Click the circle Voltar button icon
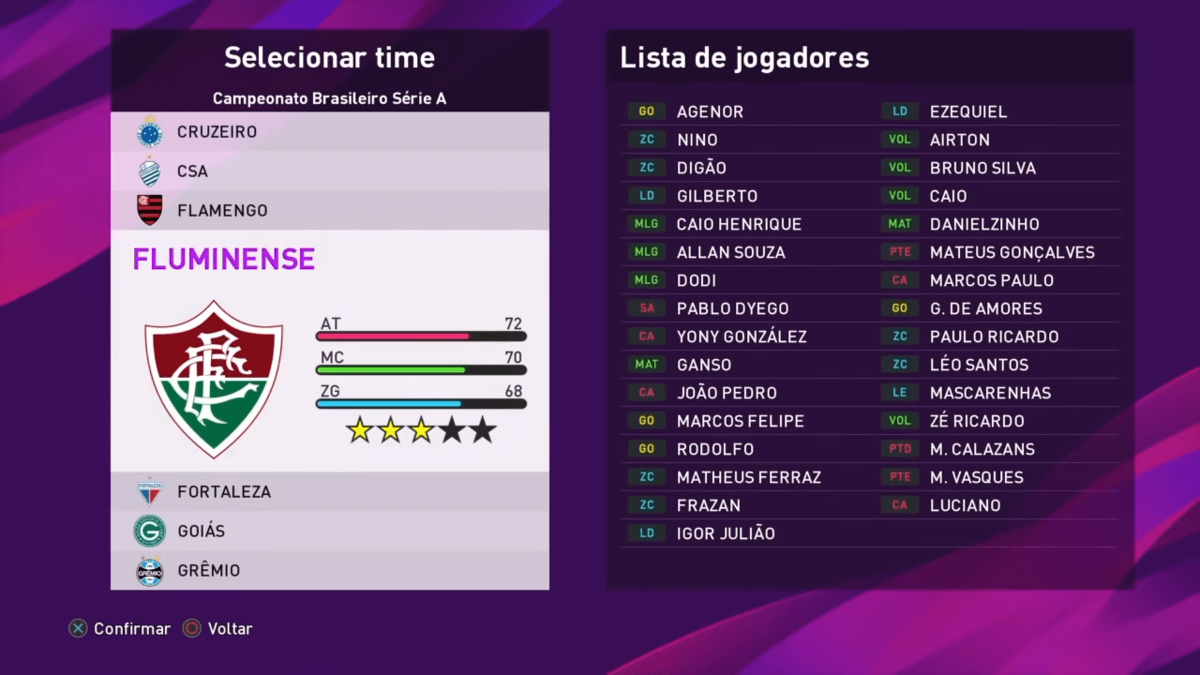The height and width of the screenshot is (675, 1200). pos(192,629)
